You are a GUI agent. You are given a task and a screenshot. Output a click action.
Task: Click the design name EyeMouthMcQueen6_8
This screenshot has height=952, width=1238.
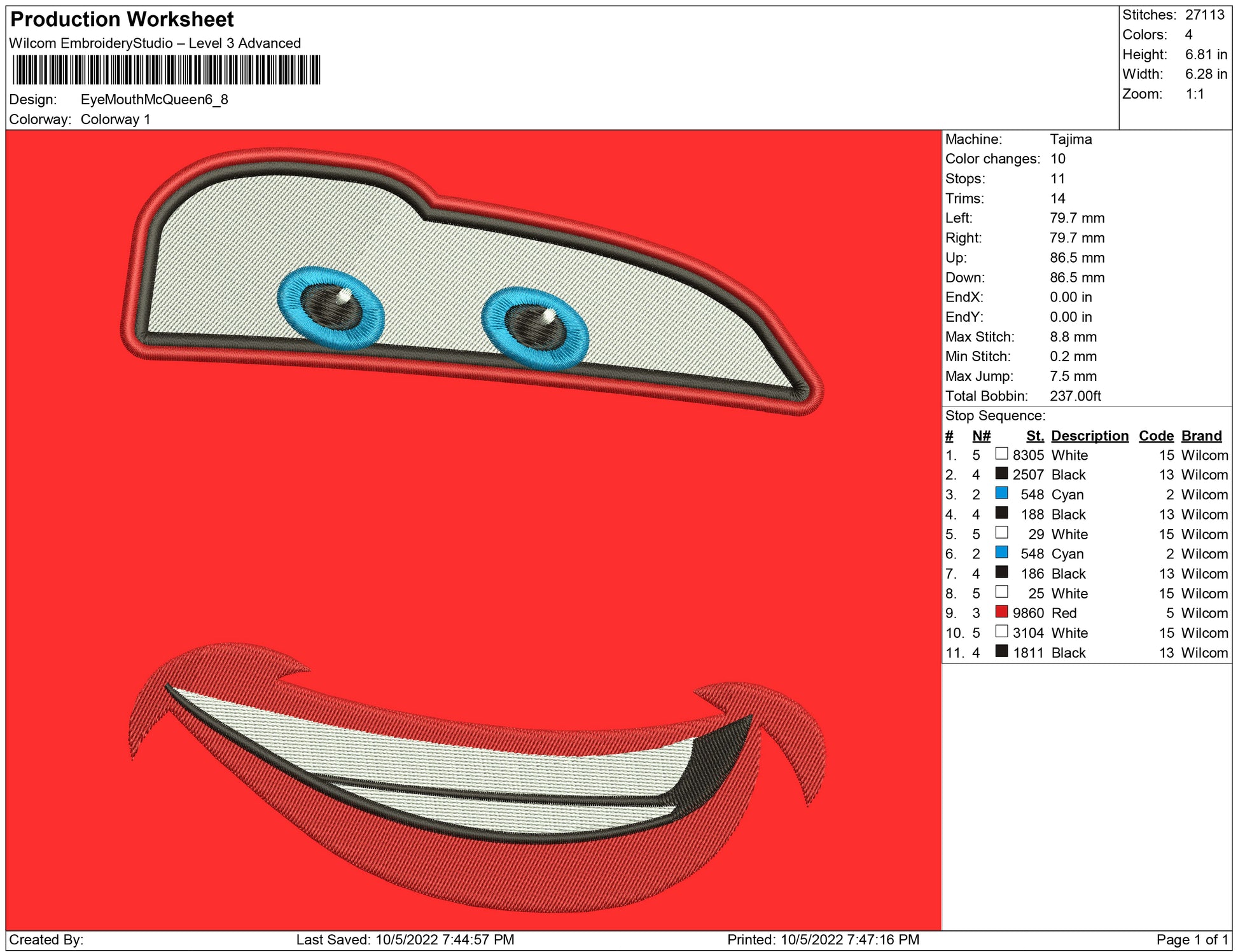coord(154,100)
